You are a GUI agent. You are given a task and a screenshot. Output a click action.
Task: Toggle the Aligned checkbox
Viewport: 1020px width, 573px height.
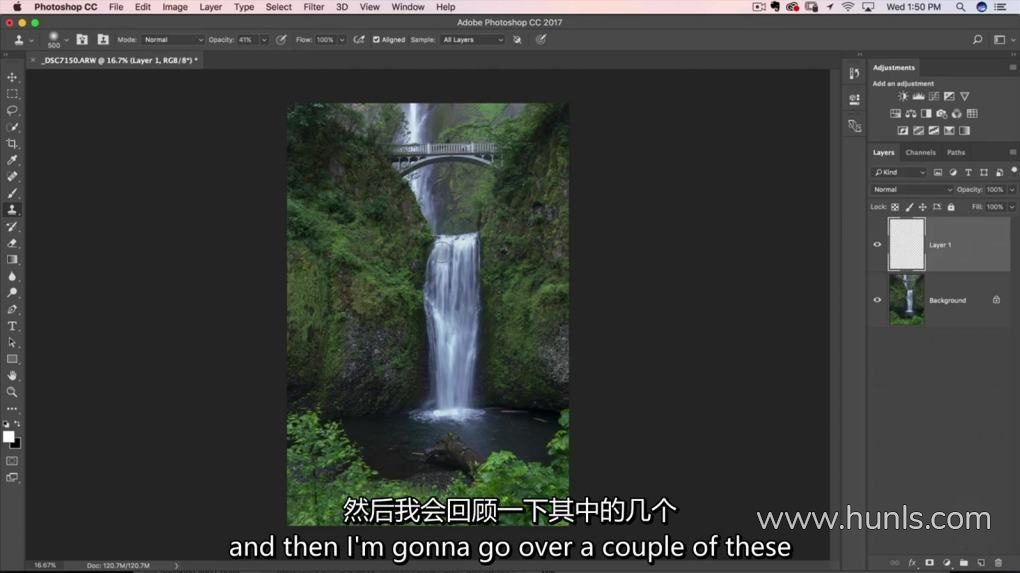pyautogui.click(x=376, y=40)
